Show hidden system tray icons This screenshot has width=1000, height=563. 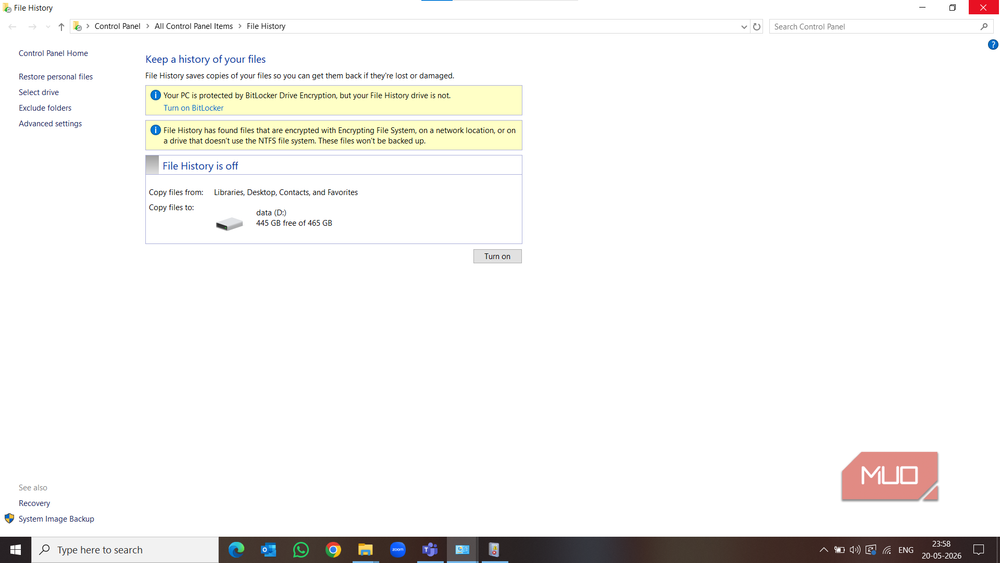823,550
